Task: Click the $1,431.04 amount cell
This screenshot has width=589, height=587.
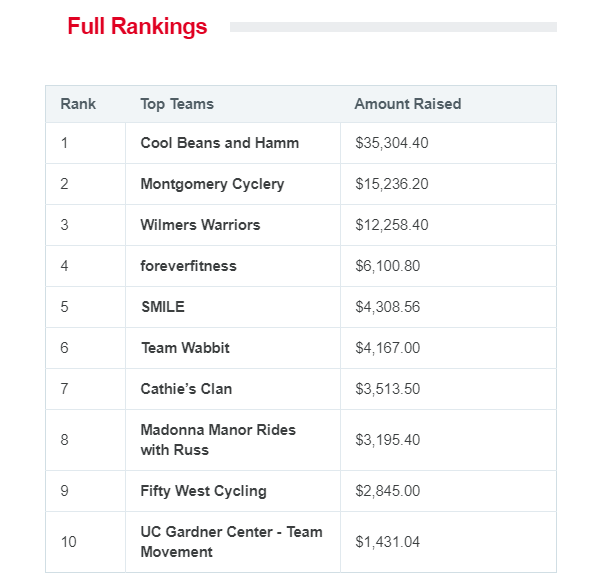Action: [388, 542]
